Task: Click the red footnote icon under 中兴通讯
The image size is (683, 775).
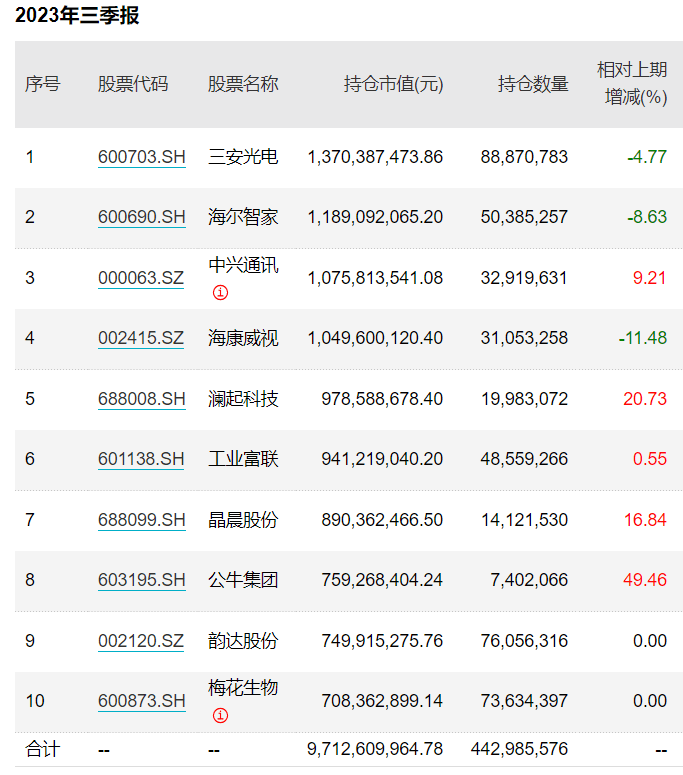Action: point(220,293)
